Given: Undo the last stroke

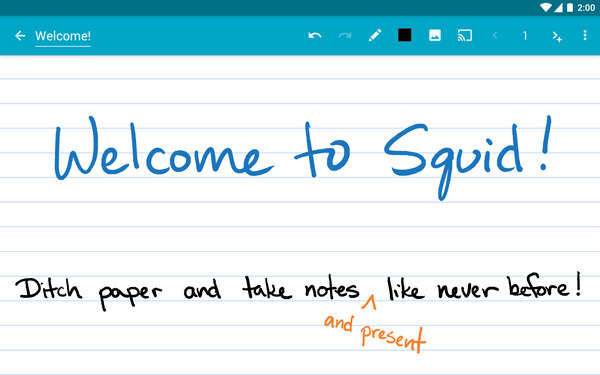Looking at the screenshot, I should tap(315, 36).
